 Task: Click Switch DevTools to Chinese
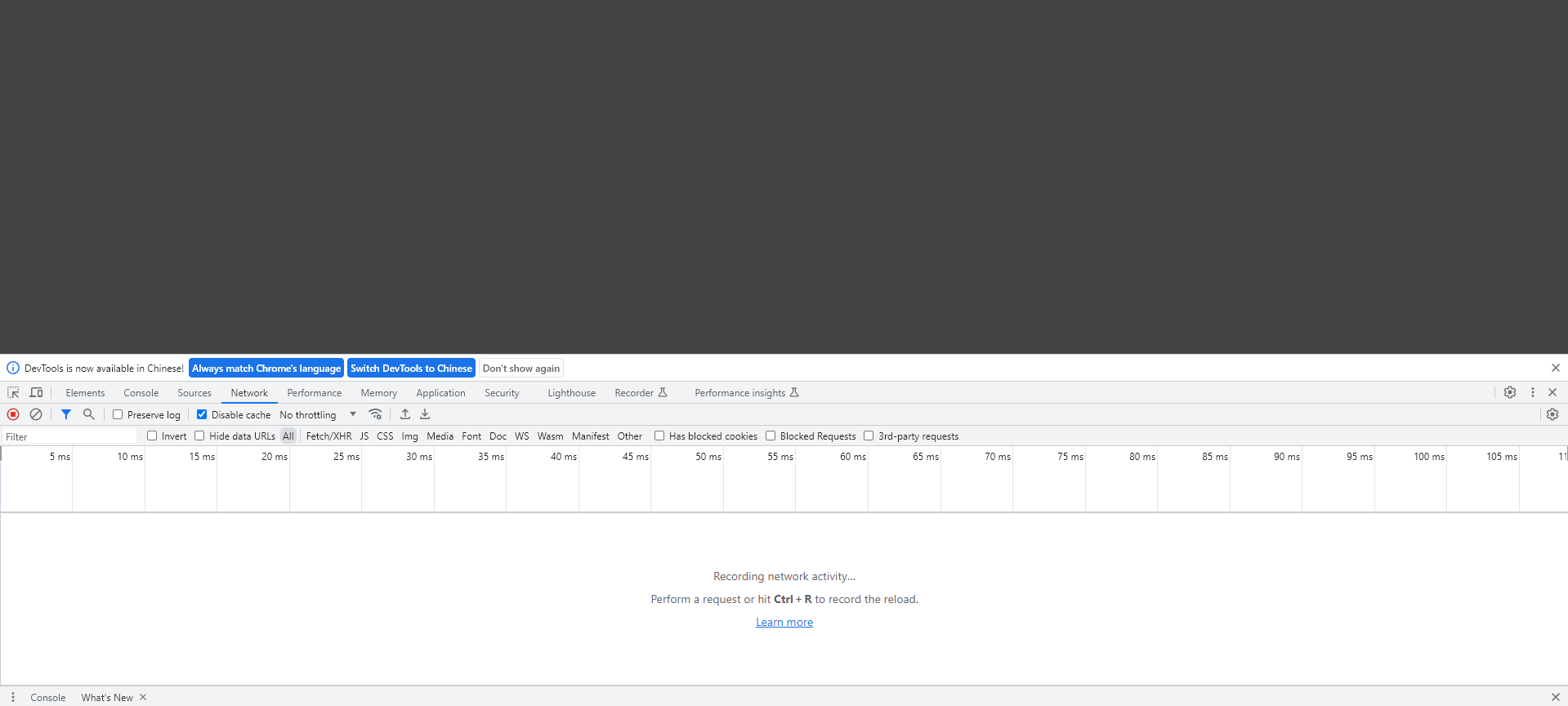click(x=411, y=369)
